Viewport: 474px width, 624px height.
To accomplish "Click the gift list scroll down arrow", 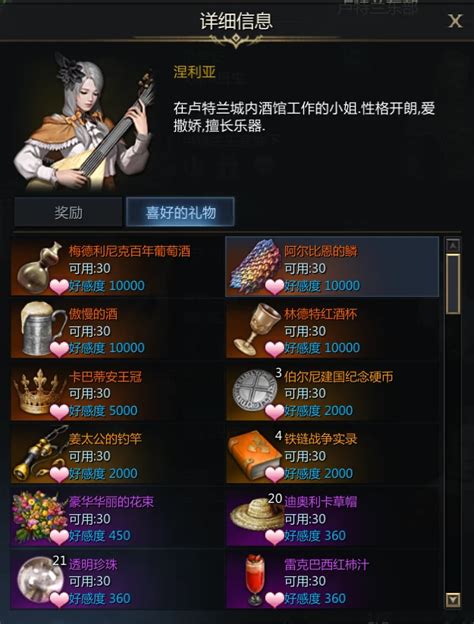I will pyautogui.click(x=453, y=599).
